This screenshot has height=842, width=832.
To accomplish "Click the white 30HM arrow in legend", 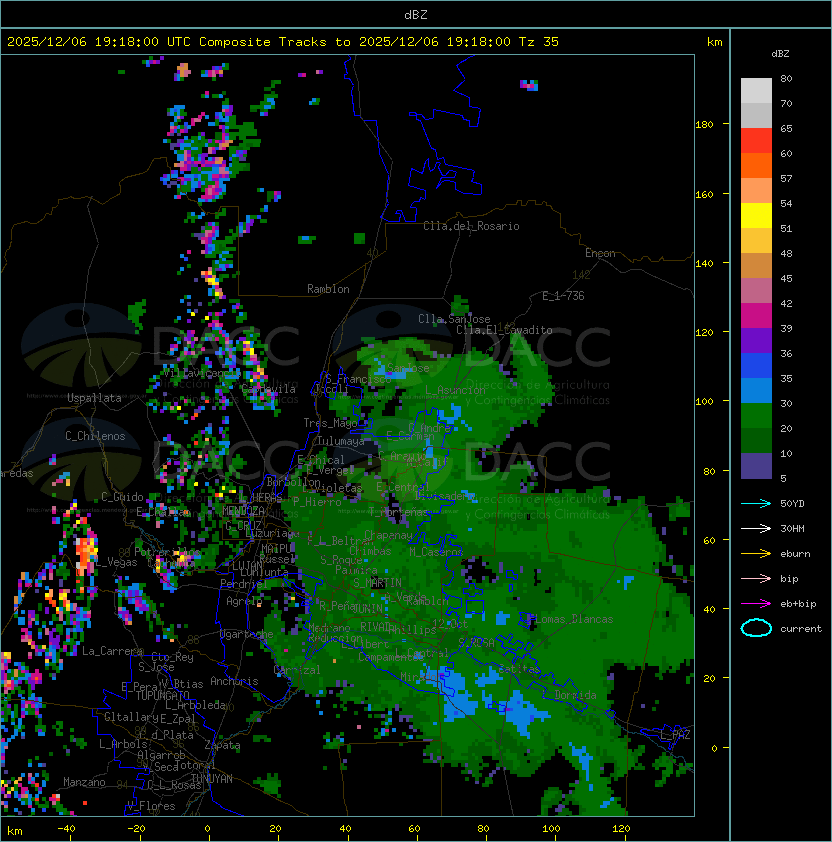I will point(756,528).
